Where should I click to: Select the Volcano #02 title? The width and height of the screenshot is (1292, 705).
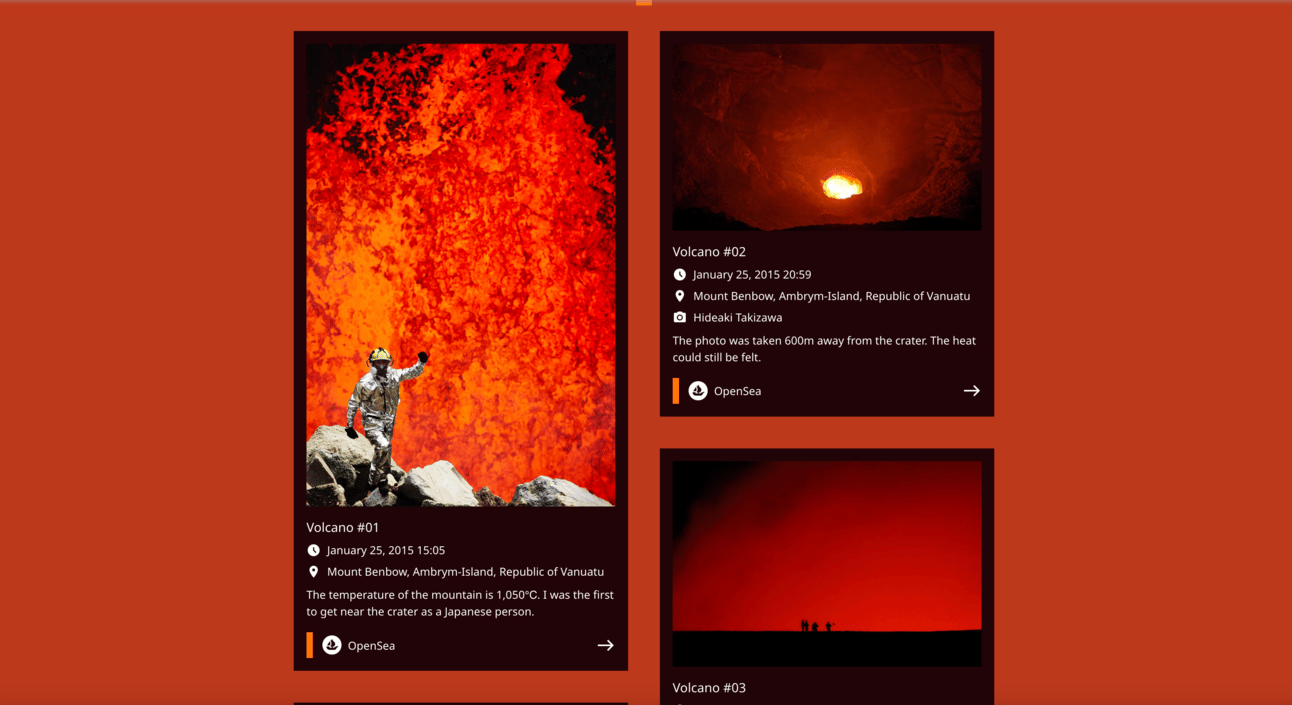[709, 252]
